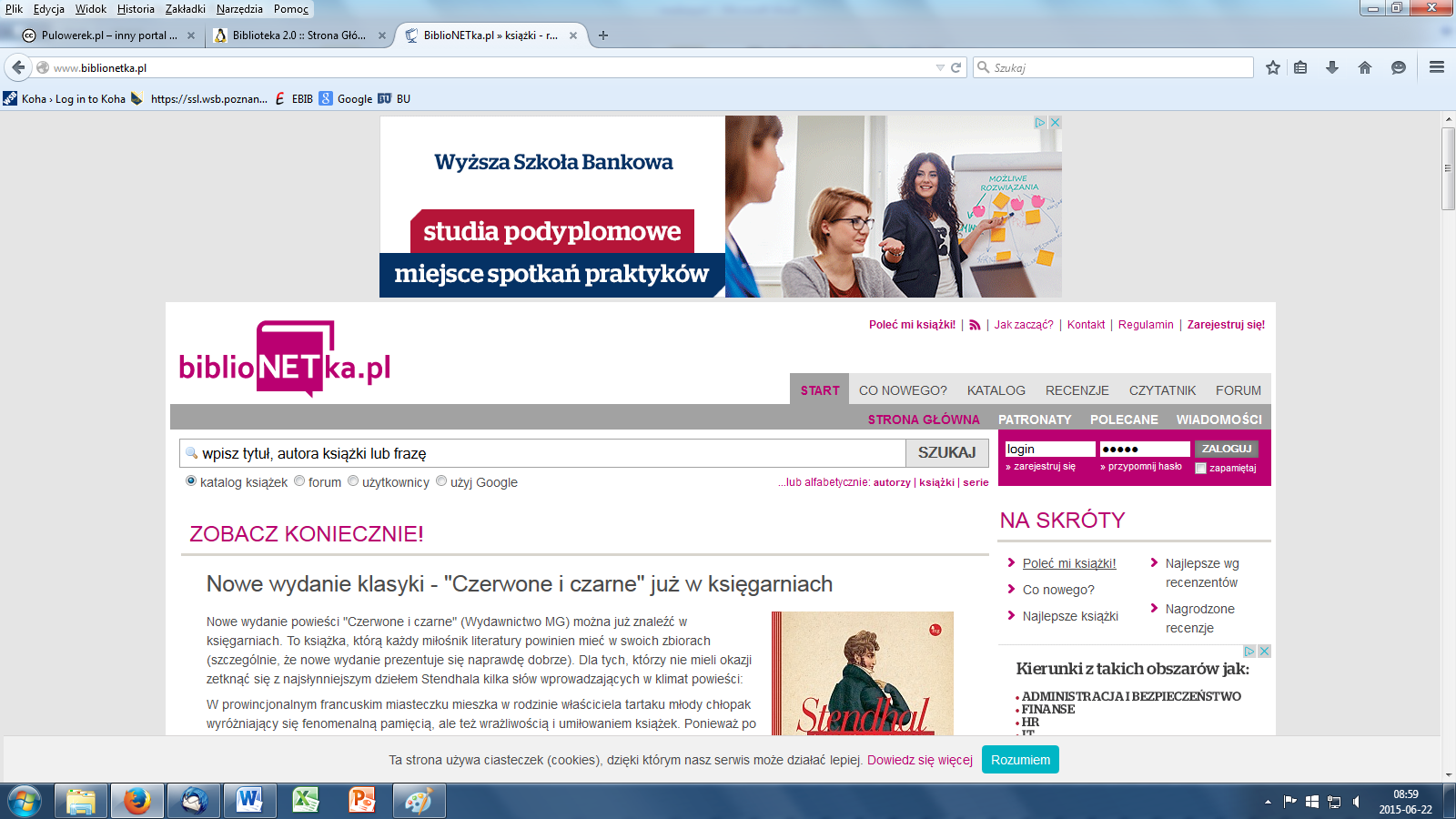Open the Edycja menu
The image size is (1456, 819).
pyautogui.click(x=49, y=9)
